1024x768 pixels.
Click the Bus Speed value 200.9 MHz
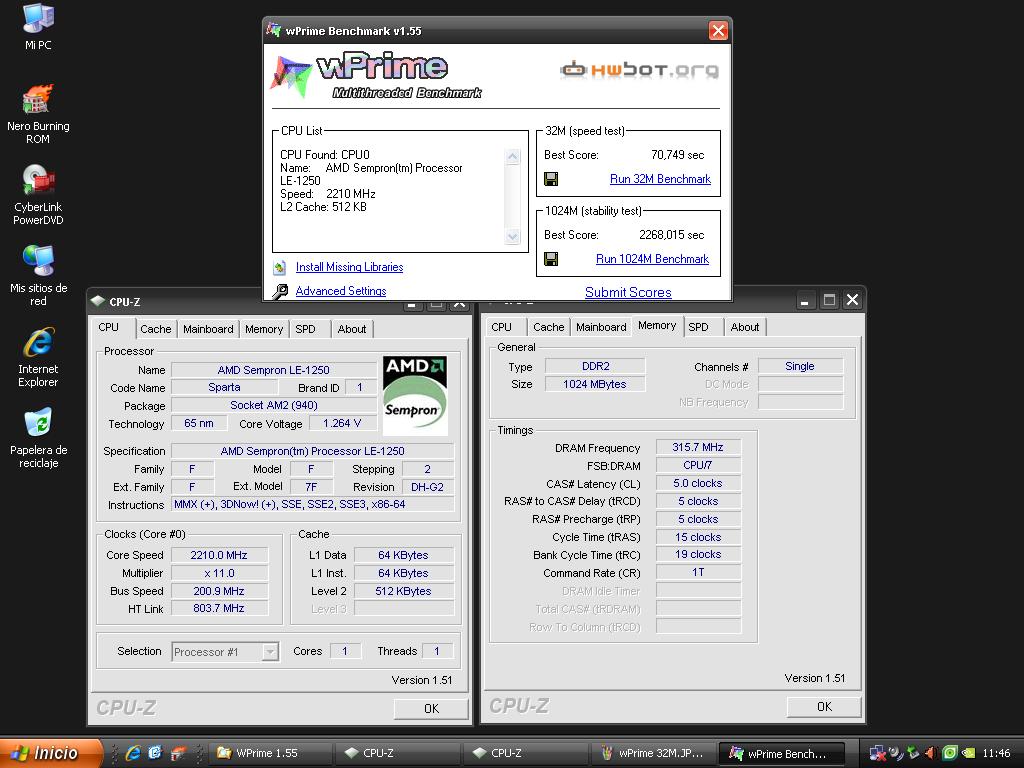tap(219, 591)
